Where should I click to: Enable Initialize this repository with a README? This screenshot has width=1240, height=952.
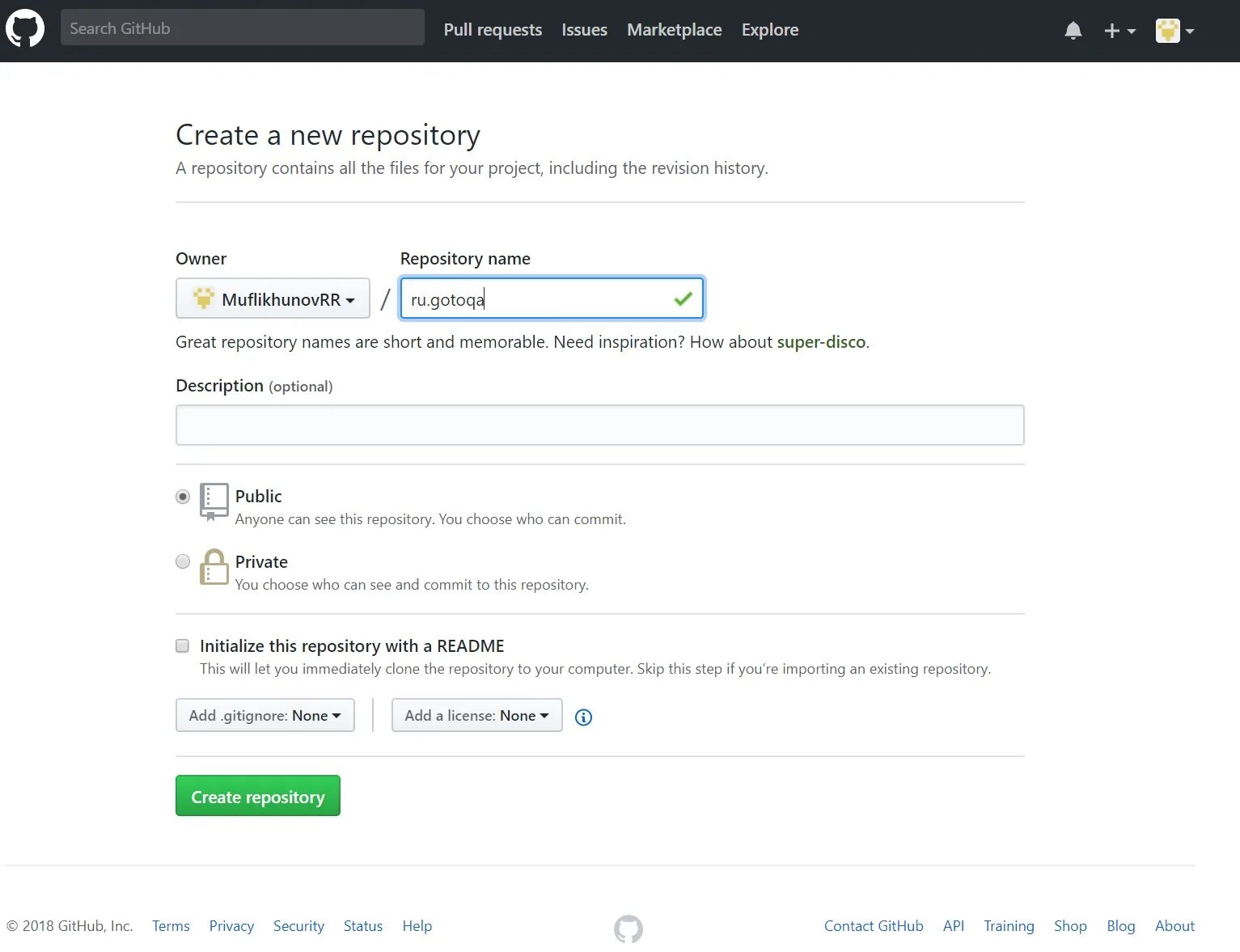(183, 645)
